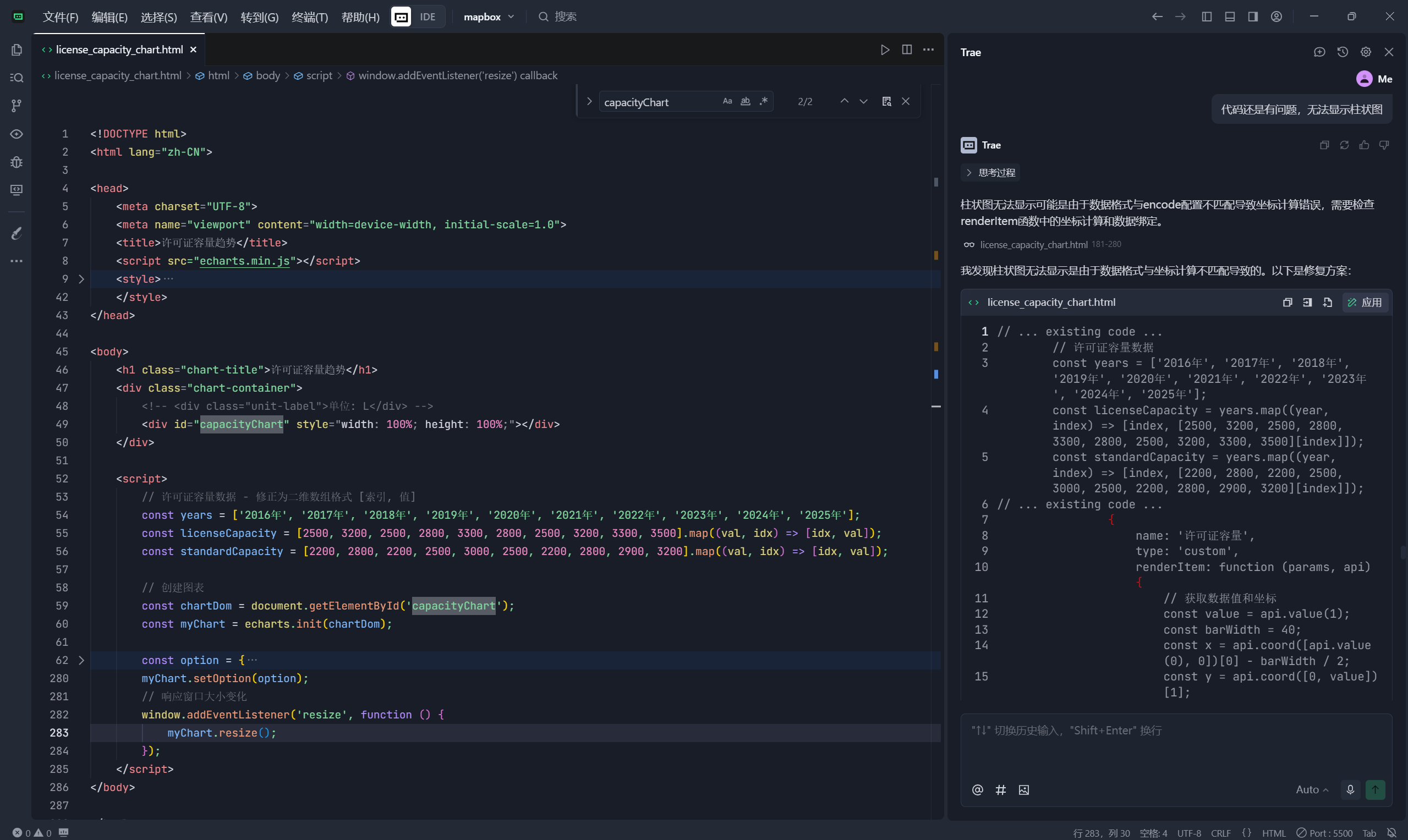This screenshot has height=840, width=1408.
Task: Attach an image to chat input
Action: point(1023,789)
